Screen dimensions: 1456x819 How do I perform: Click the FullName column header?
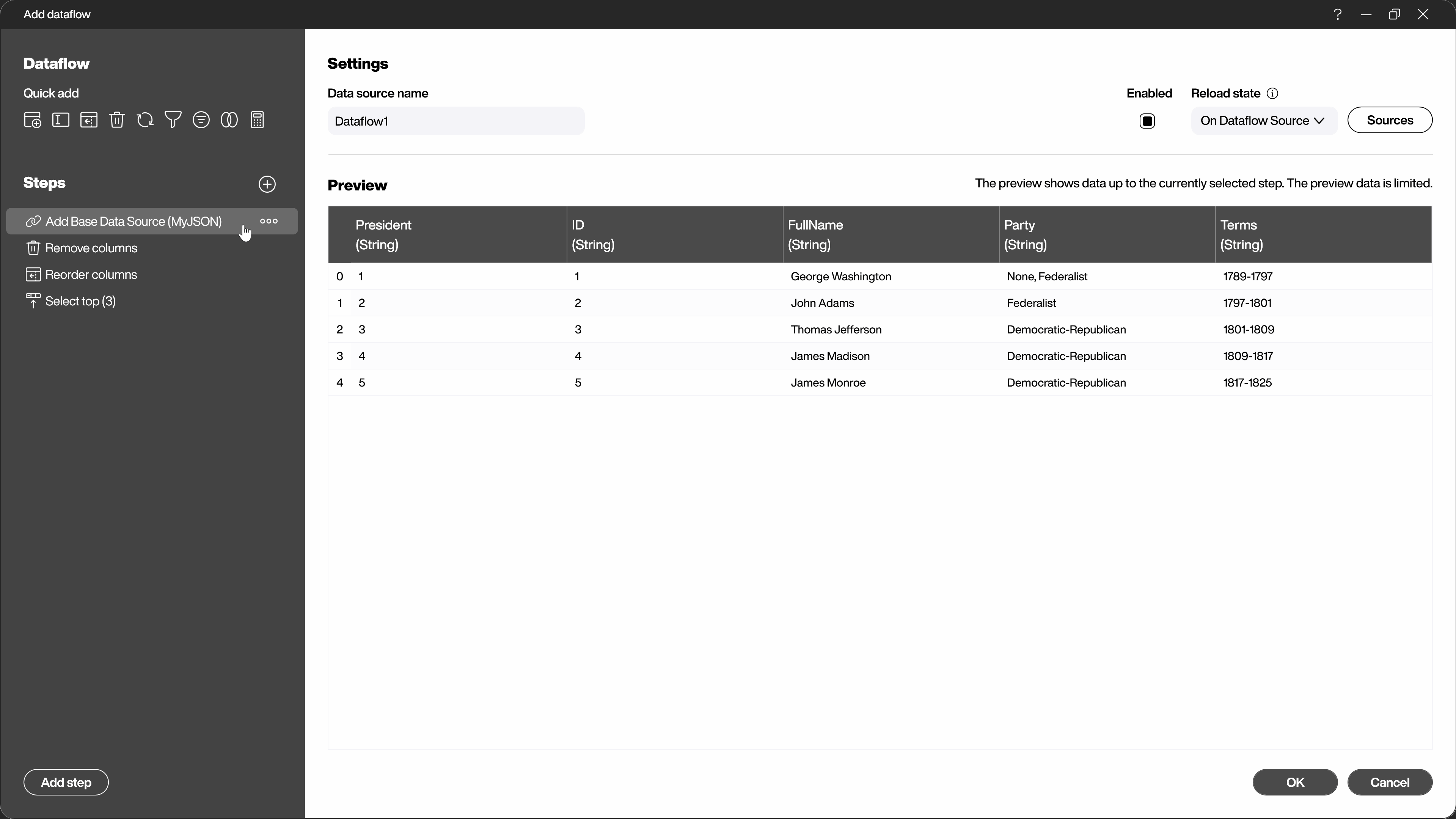click(x=891, y=234)
